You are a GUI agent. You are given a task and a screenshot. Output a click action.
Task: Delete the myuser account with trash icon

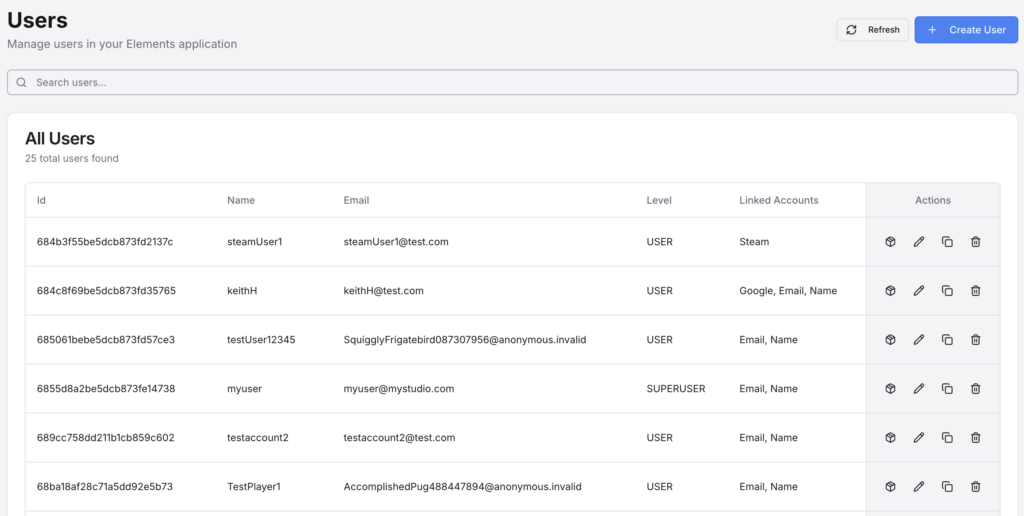tap(976, 389)
